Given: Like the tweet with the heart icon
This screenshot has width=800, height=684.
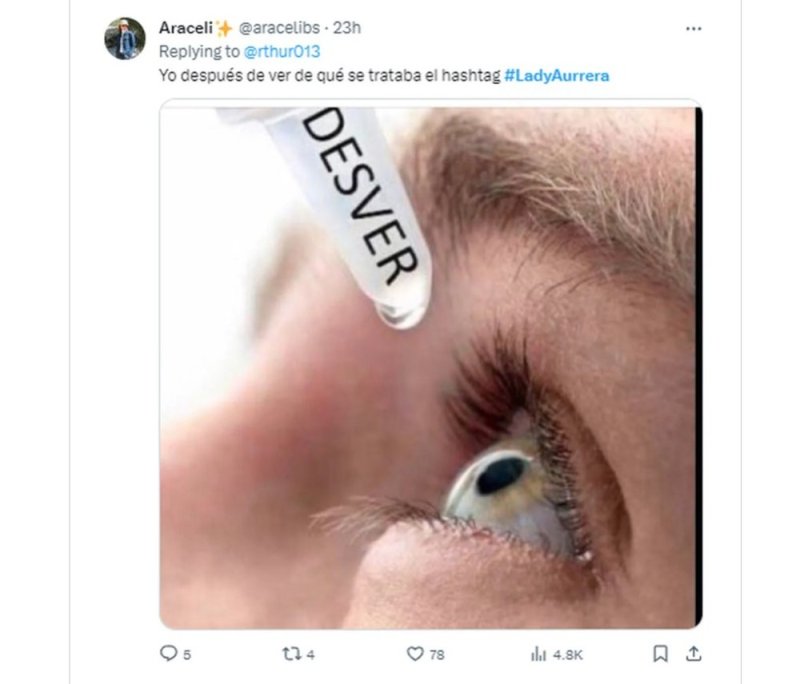Looking at the screenshot, I should [x=415, y=654].
